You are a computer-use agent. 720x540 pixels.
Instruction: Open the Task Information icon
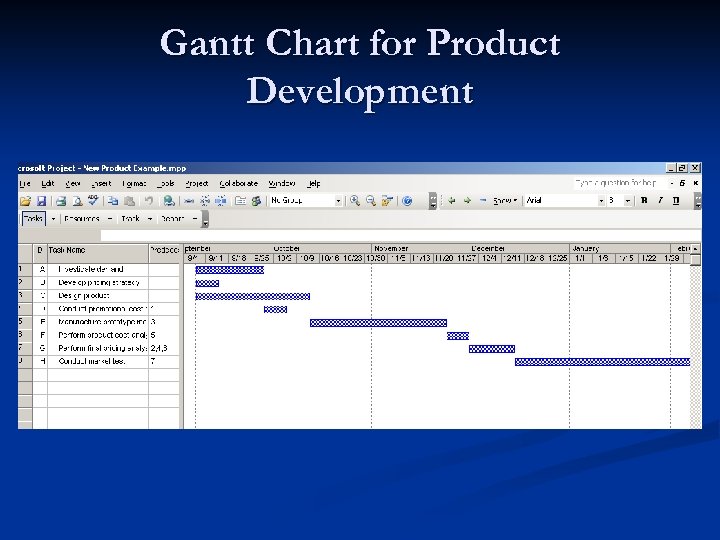pyautogui.click(x=240, y=201)
